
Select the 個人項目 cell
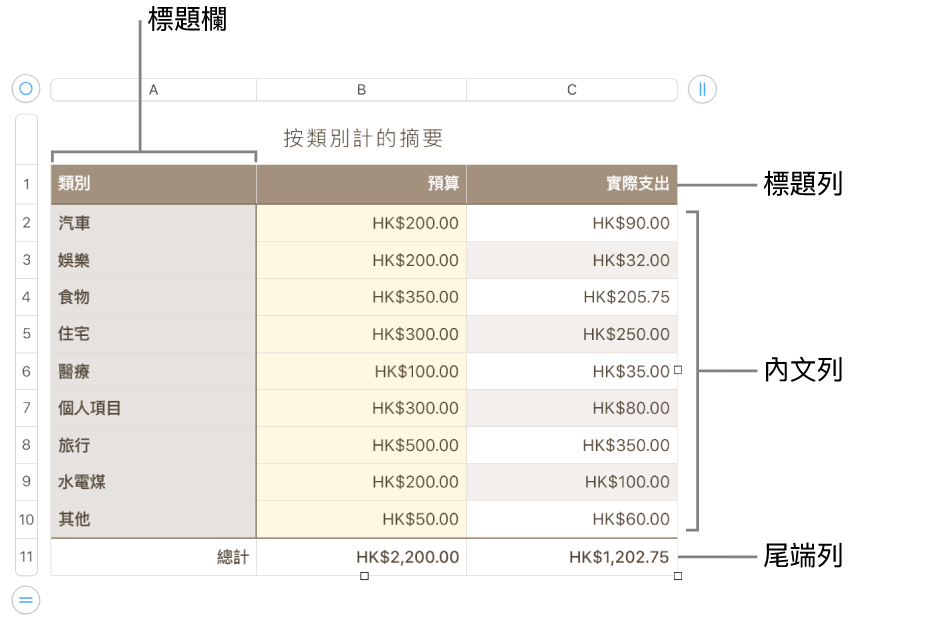point(154,408)
